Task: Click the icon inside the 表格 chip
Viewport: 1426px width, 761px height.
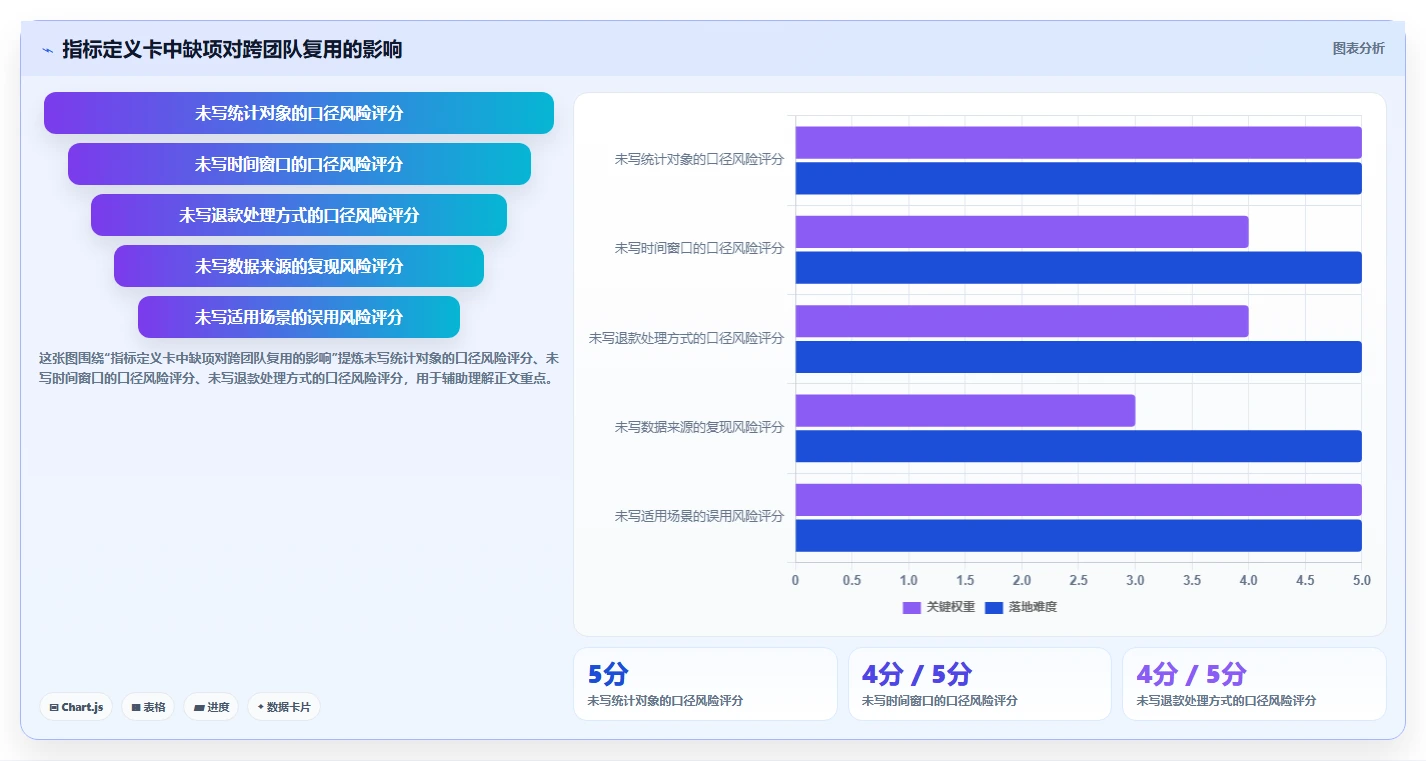Action: click(136, 707)
